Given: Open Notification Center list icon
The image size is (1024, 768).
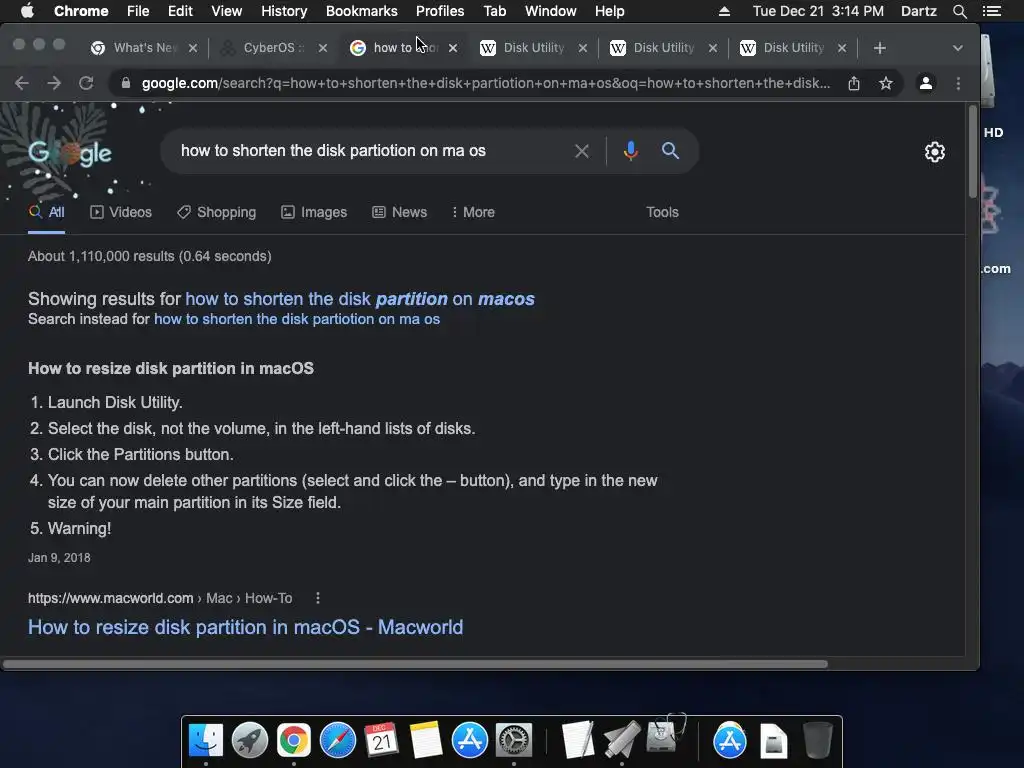Looking at the screenshot, I should 991,11.
